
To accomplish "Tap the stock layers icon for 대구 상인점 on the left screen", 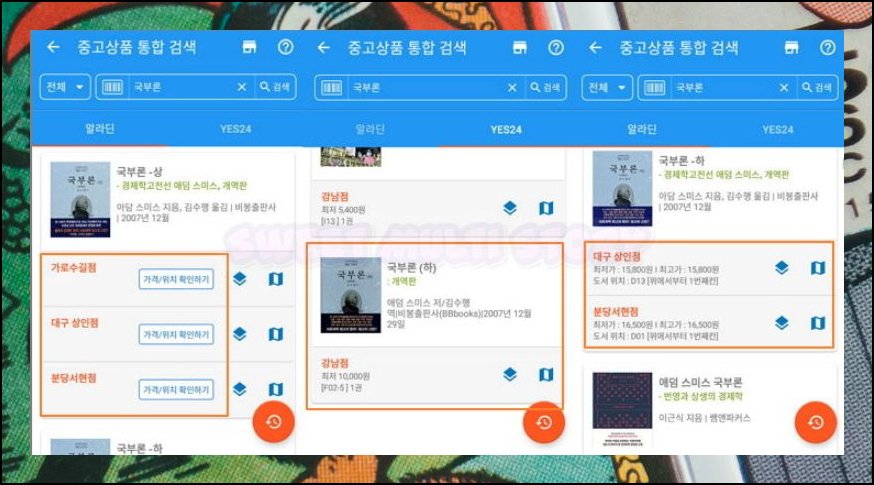I will (240, 334).
